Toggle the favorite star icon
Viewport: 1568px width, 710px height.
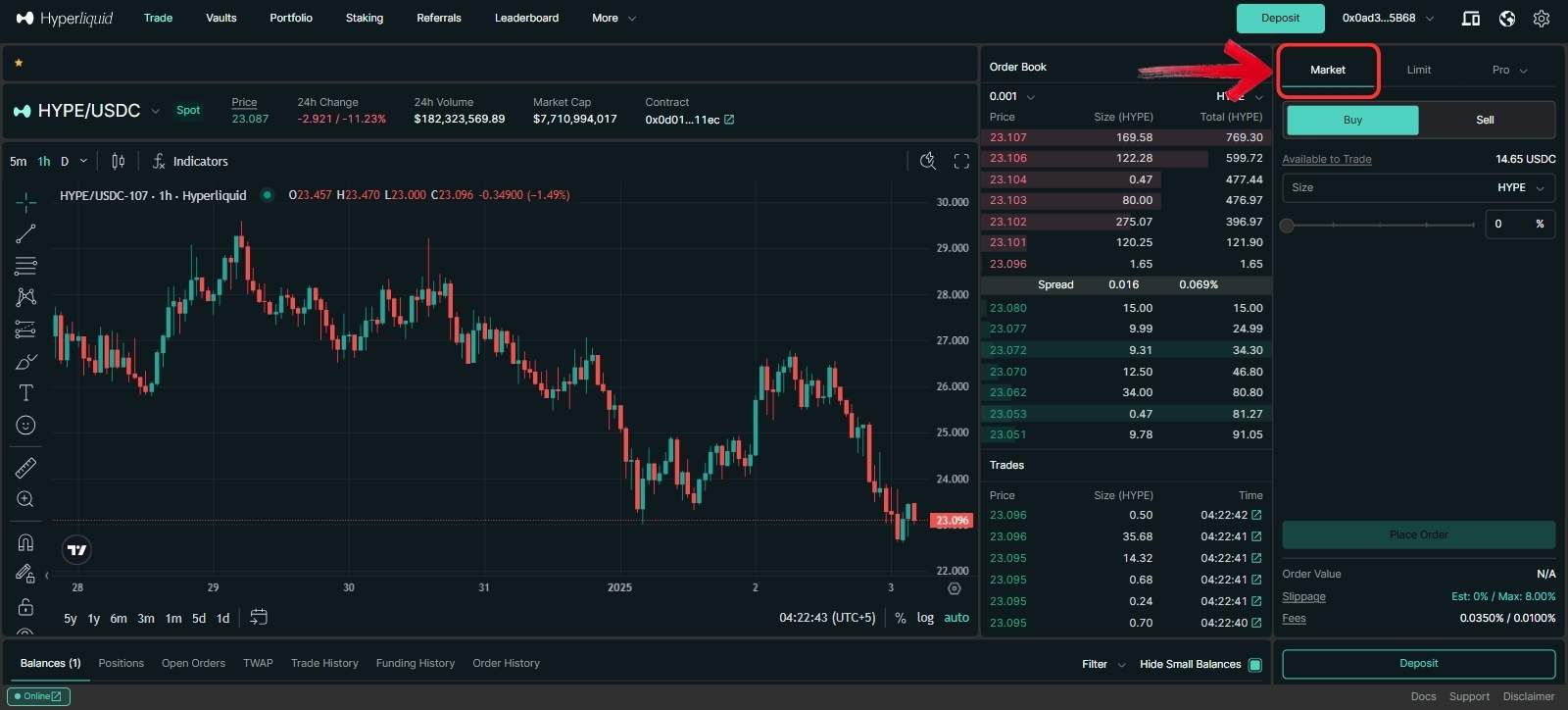coord(19,63)
